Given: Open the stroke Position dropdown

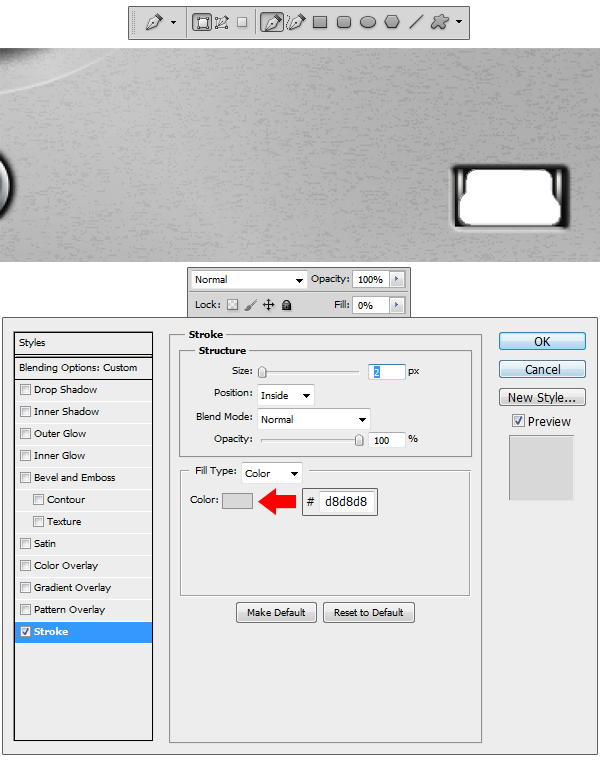Looking at the screenshot, I should (285, 395).
